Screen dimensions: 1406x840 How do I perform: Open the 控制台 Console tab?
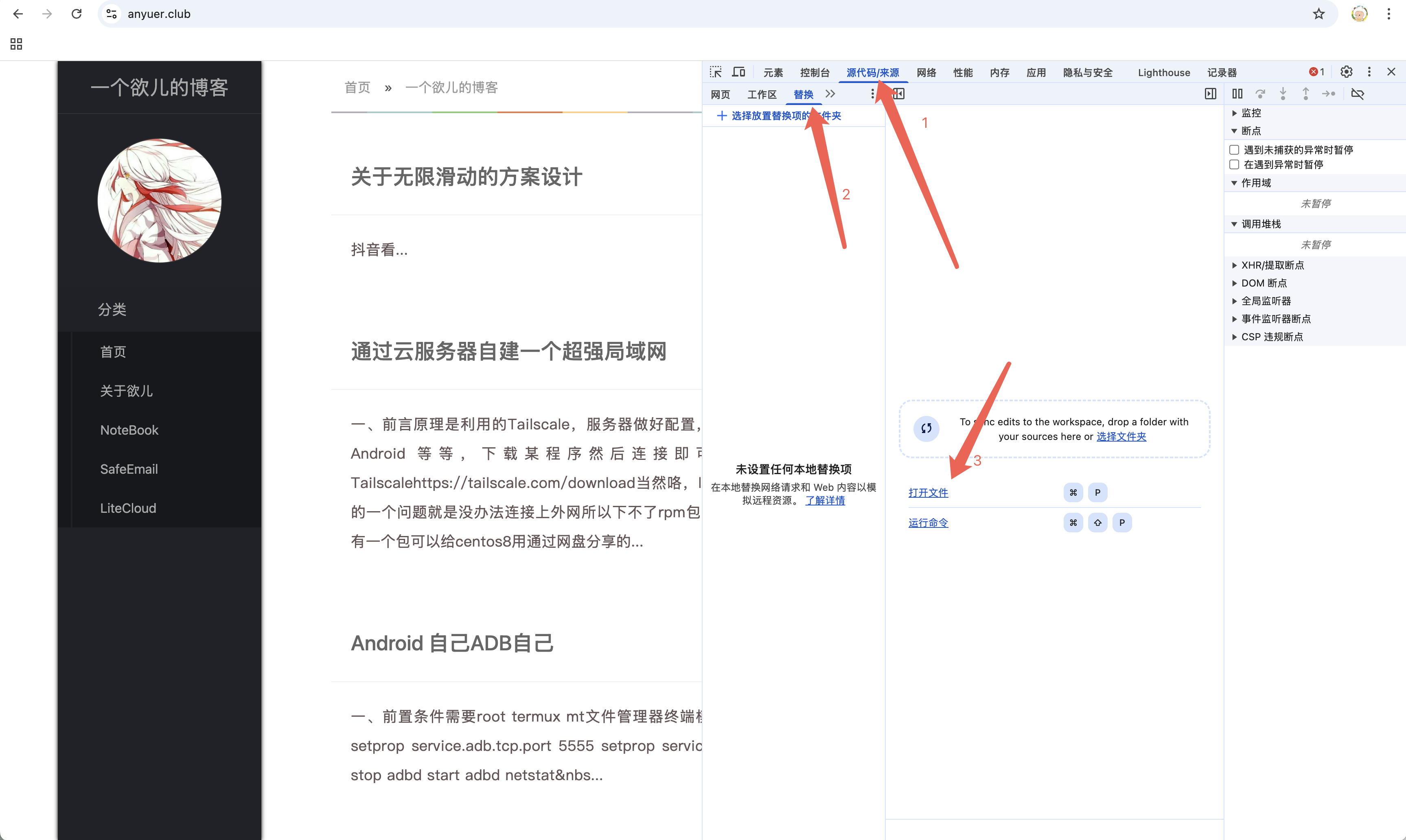click(815, 72)
